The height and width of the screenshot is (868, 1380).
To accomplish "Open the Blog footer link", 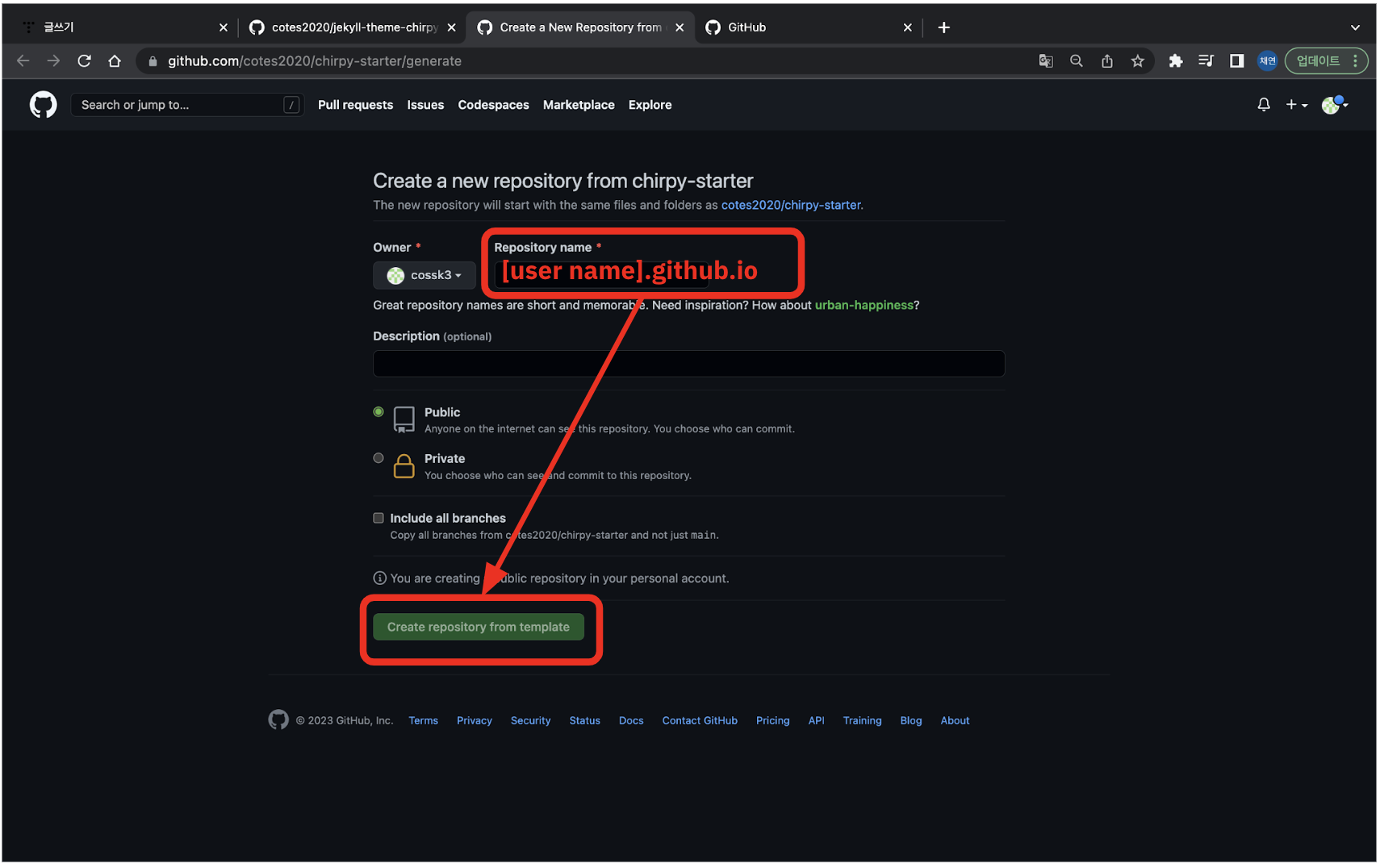I will 911,720.
